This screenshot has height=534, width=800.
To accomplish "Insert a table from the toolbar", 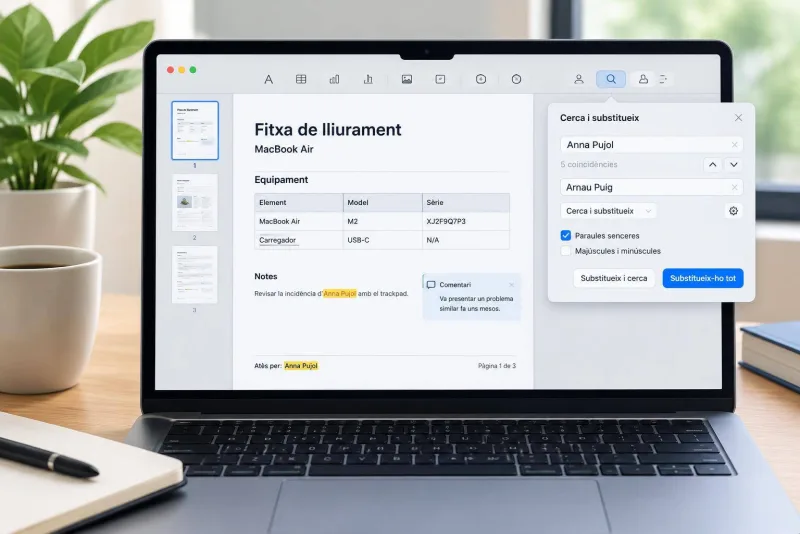I will [x=301, y=79].
